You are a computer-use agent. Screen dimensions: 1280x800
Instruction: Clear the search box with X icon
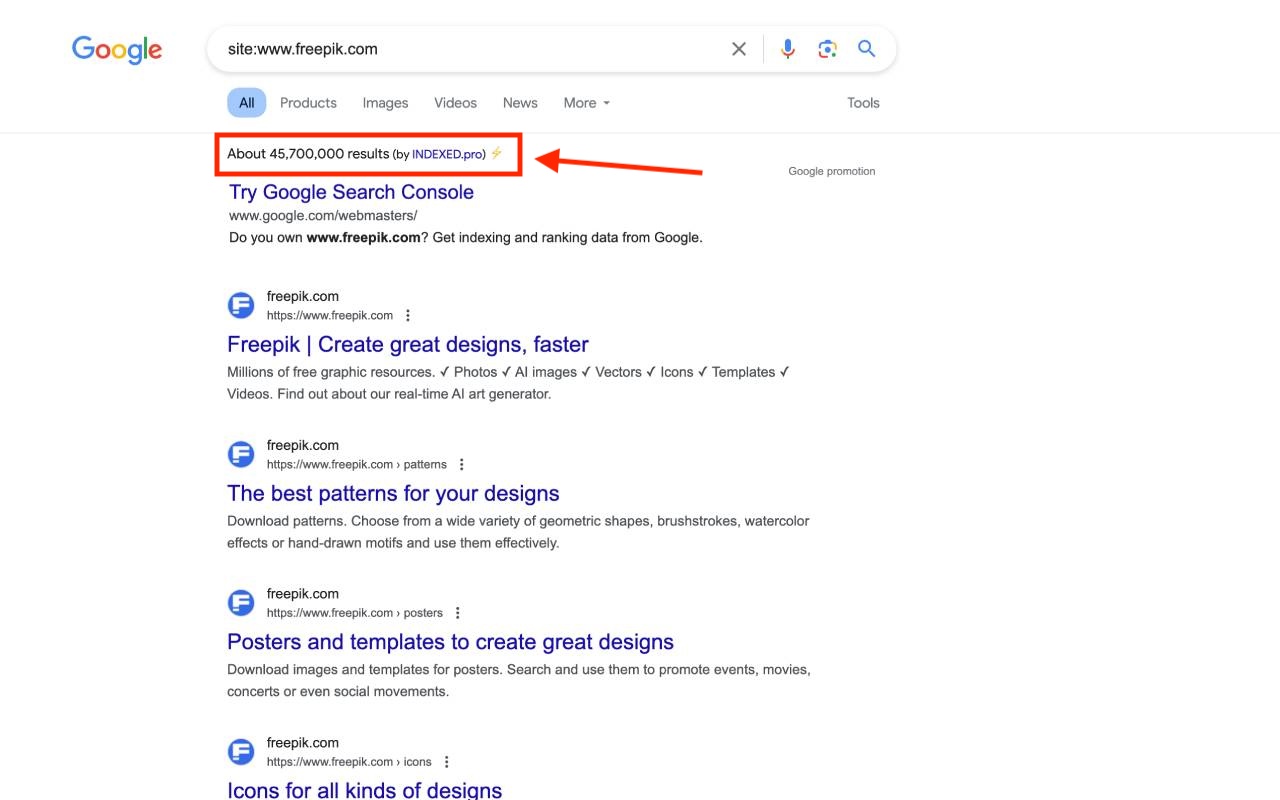pos(739,49)
